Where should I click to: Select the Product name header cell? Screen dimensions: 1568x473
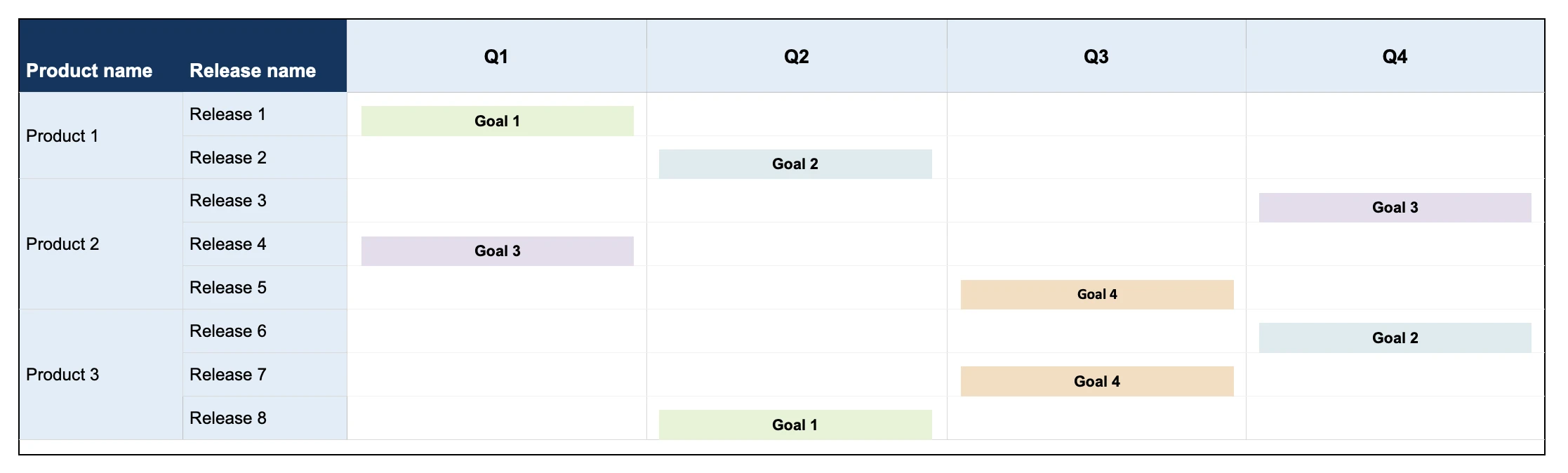pyautogui.click(x=101, y=56)
